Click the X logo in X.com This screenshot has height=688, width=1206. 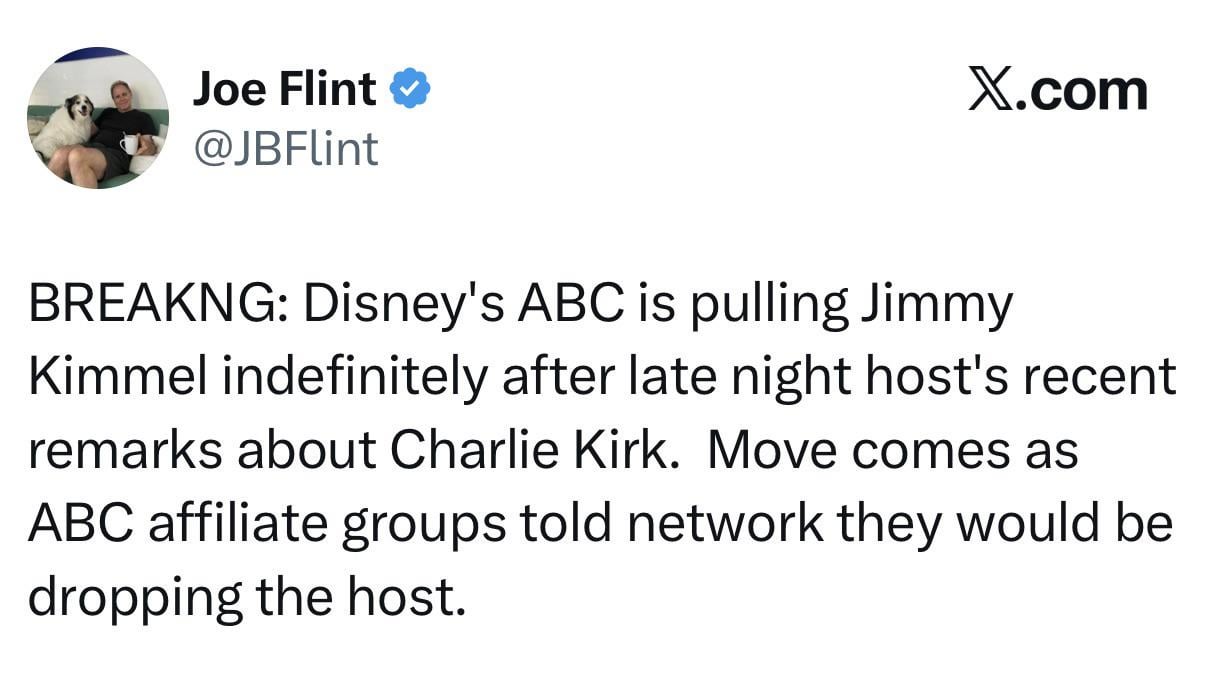pos(990,90)
